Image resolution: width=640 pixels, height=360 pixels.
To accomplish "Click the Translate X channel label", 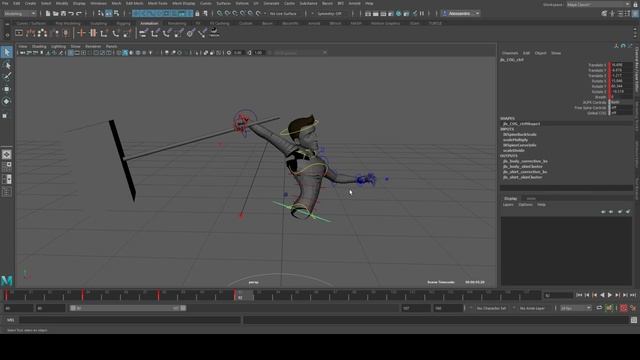I will pyautogui.click(x=597, y=65).
